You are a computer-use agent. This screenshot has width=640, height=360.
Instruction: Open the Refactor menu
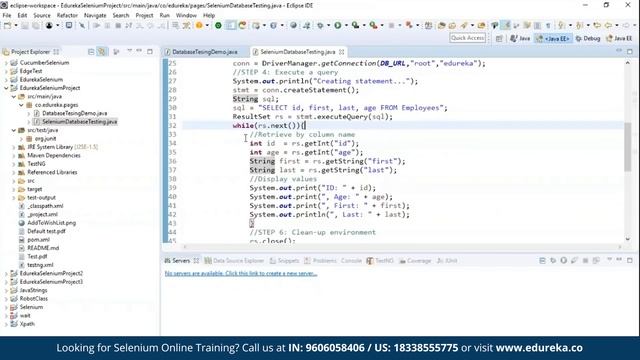[x=67, y=15]
